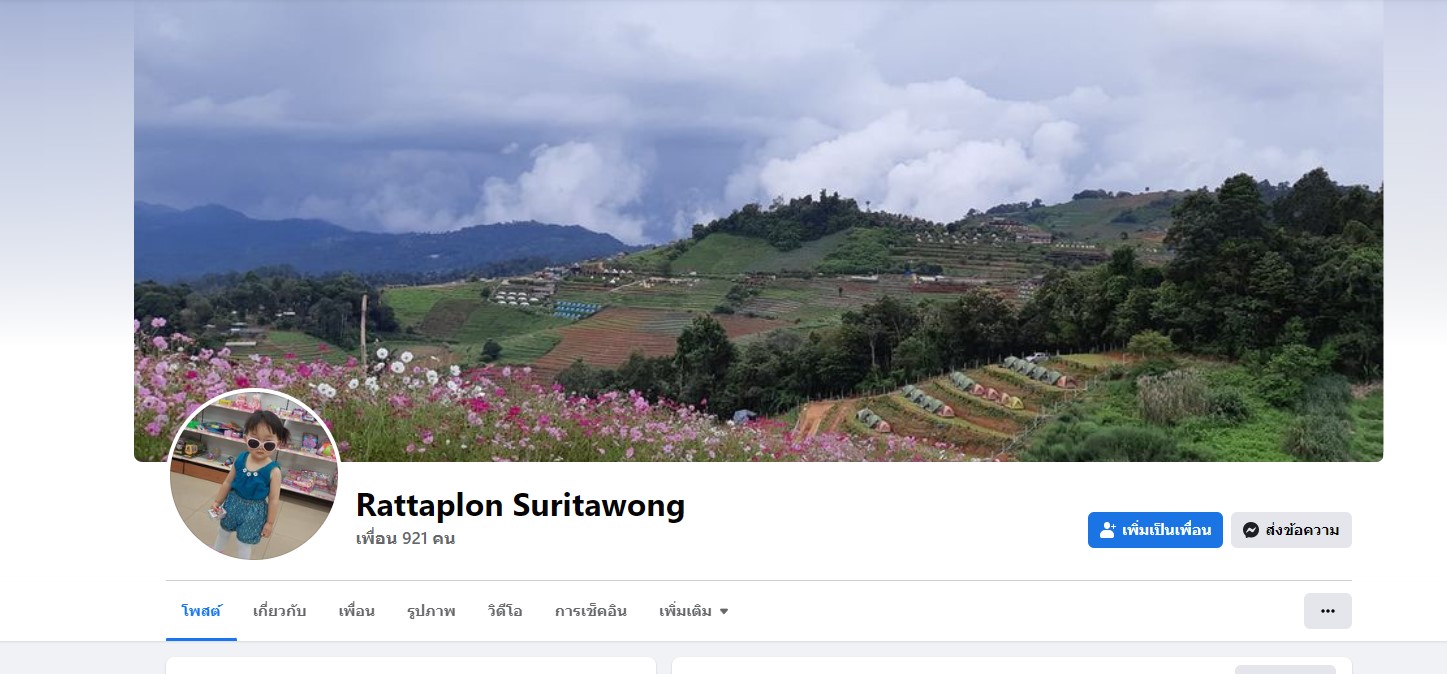Open the three-dot profile options button
This screenshot has width=1447, height=674.
click(1327, 611)
